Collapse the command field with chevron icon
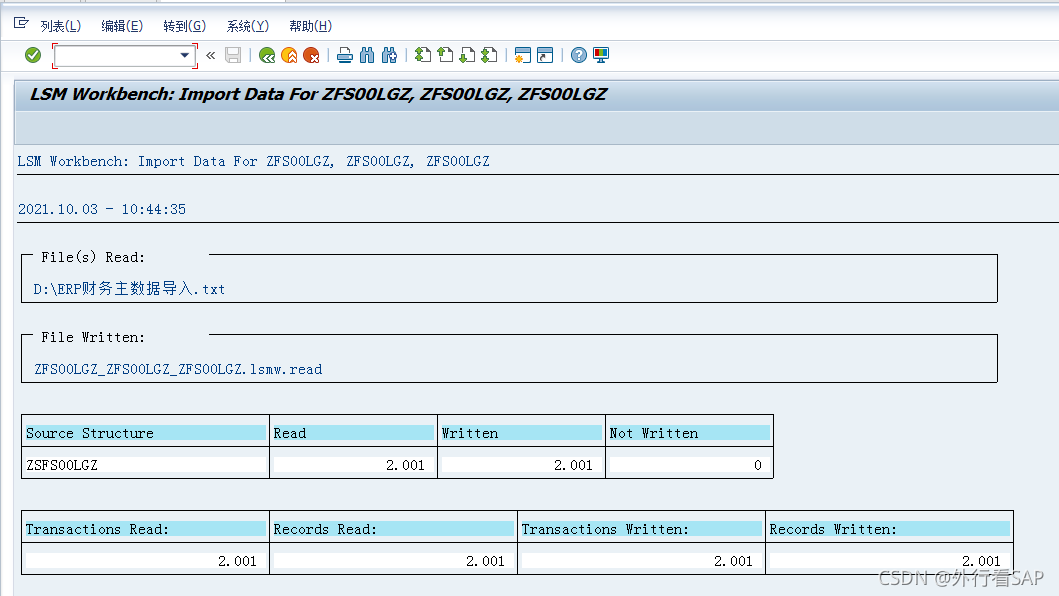The image size is (1059, 596). (x=211, y=55)
